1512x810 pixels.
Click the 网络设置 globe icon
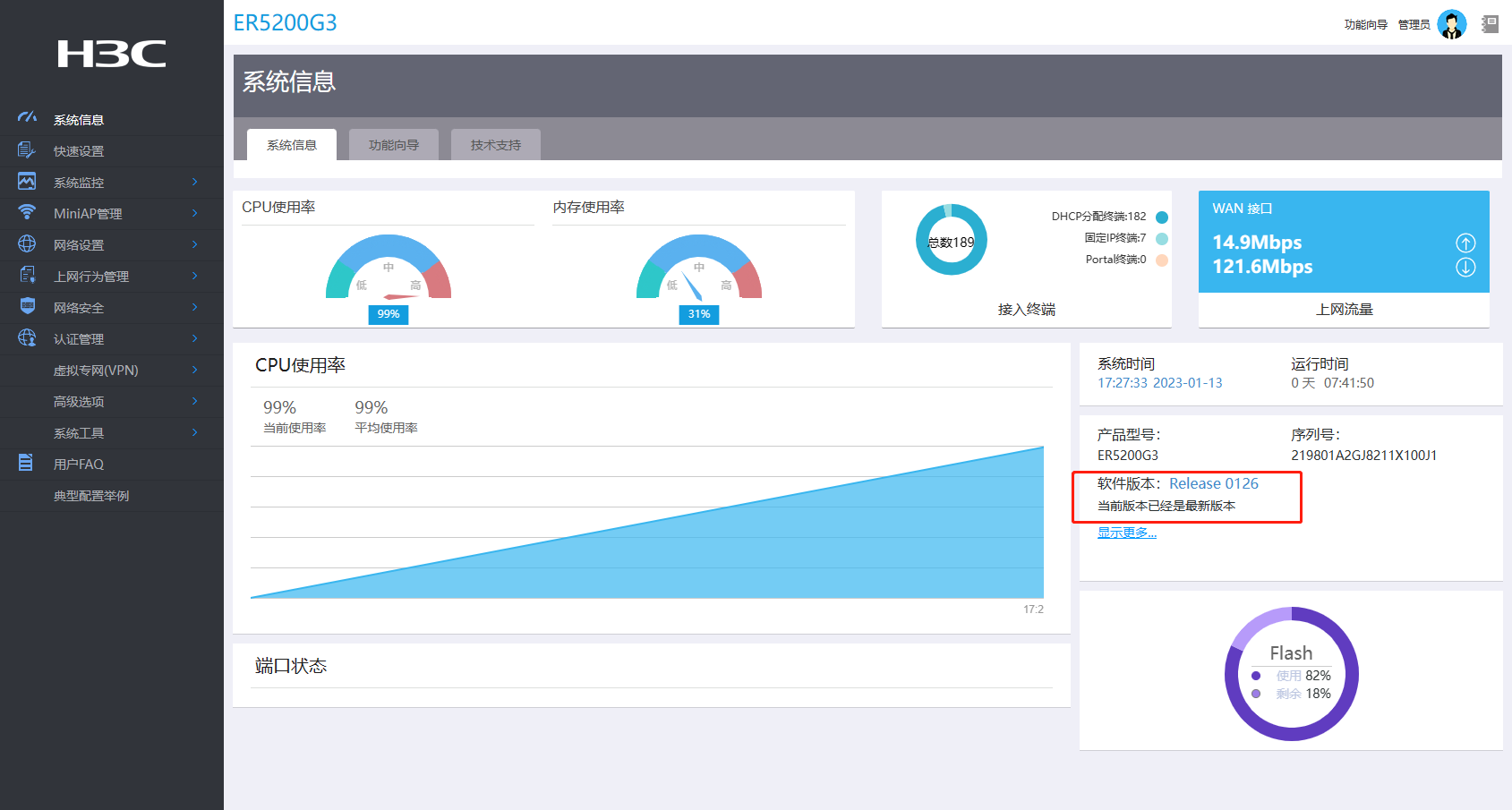pyautogui.click(x=27, y=244)
